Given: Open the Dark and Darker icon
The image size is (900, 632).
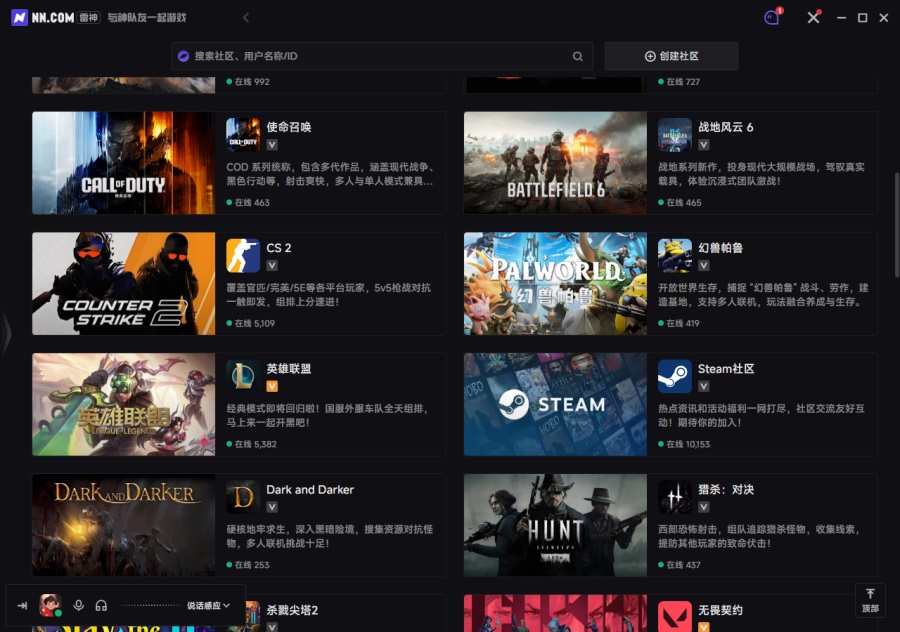Looking at the screenshot, I should (243, 497).
